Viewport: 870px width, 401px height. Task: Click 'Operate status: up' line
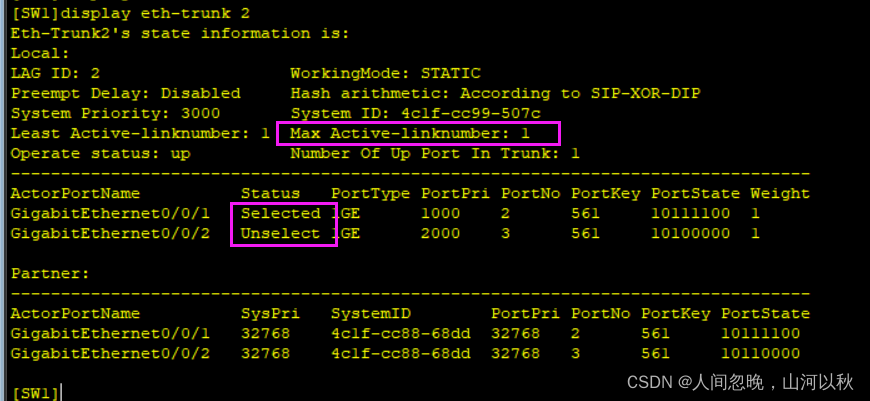coord(100,154)
